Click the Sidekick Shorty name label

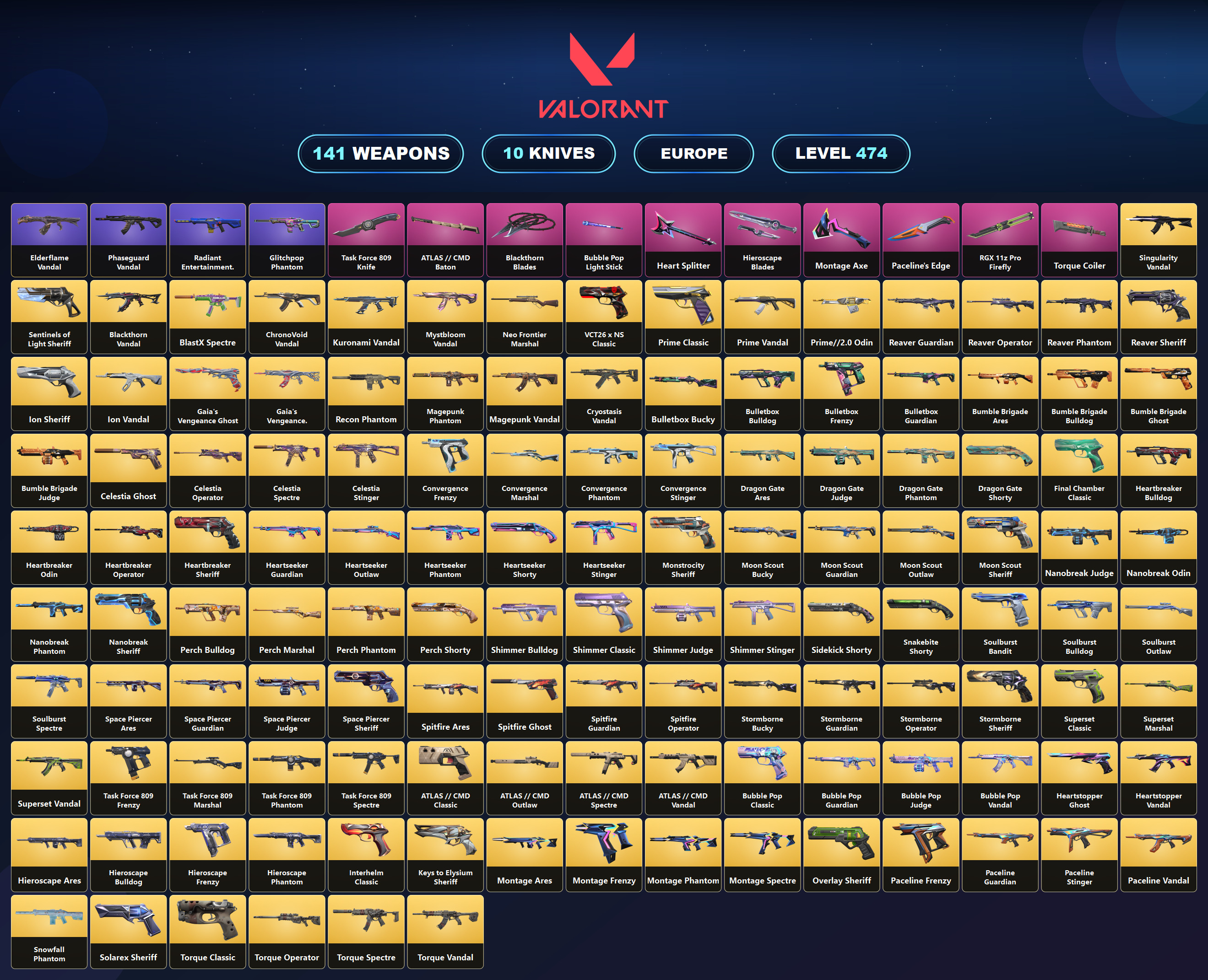click(x=841, y=650)
